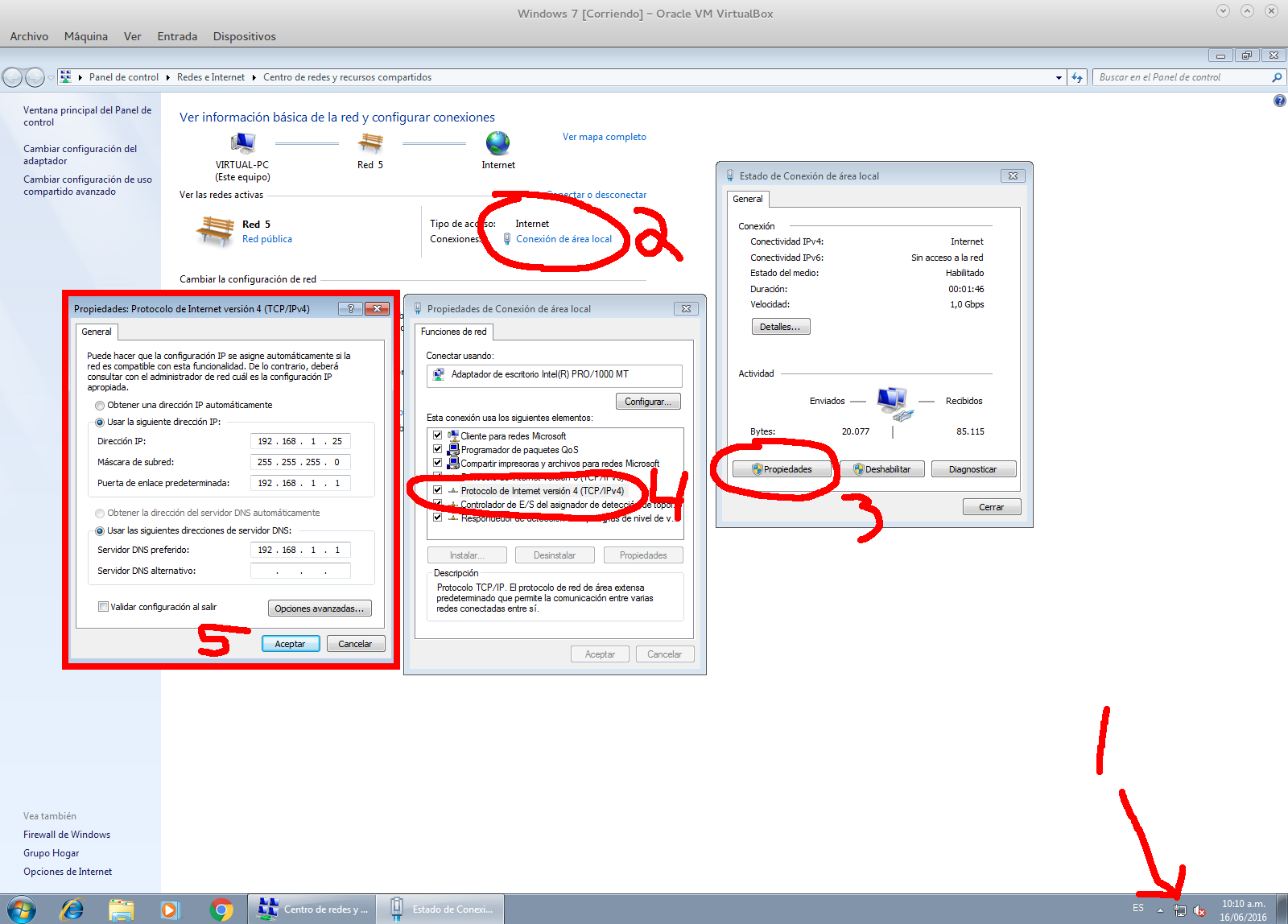This screenshot has height=924, width=1288.
Task: Check Validar configuración al salir
Action: (x=103, y=607)
